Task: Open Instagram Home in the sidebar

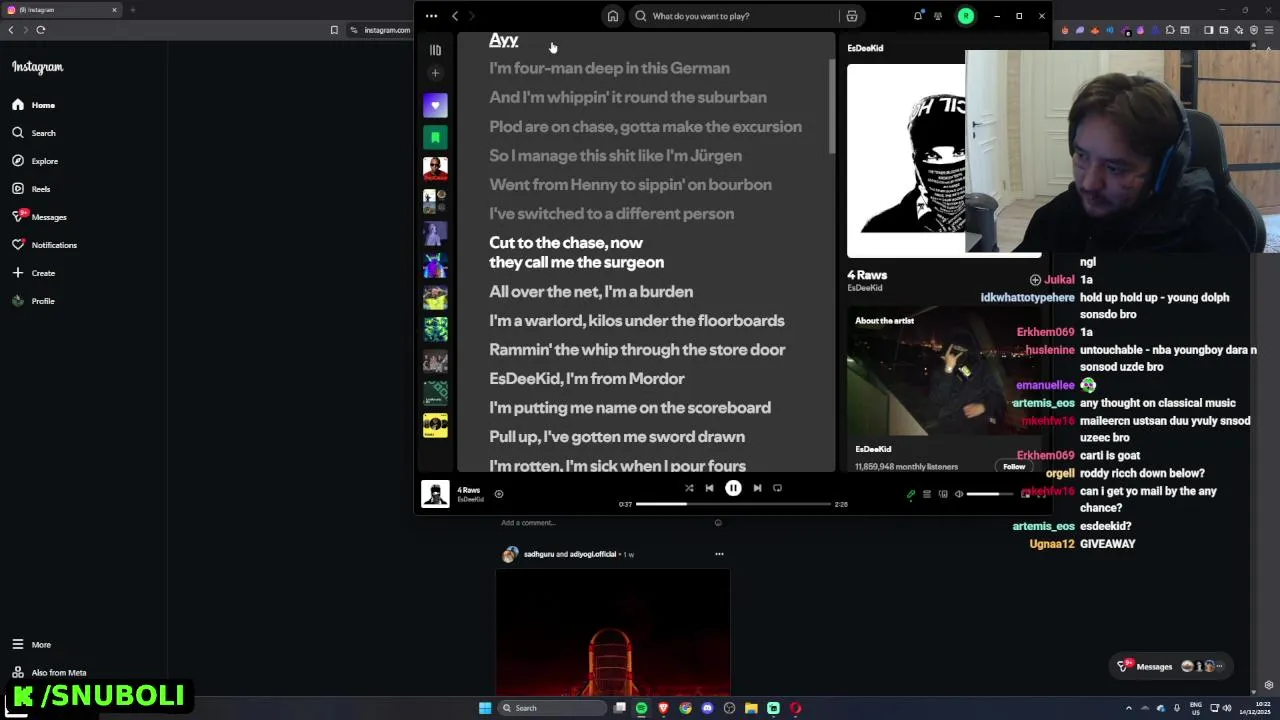Action: coord(34,105)
